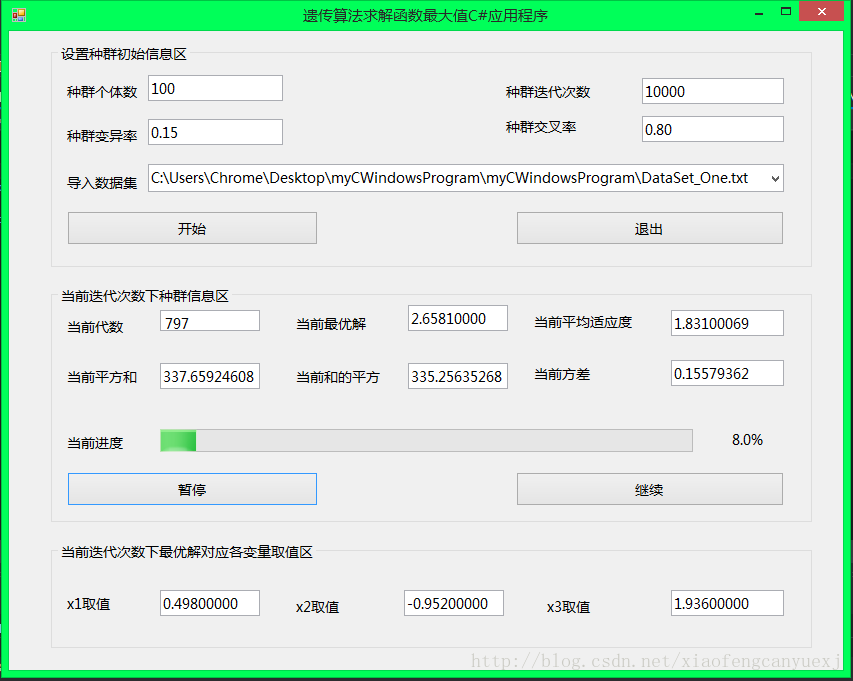853x681 pixels.
Task: Click the 设置种群初始信息区 group title
Action: coord(123,54)
